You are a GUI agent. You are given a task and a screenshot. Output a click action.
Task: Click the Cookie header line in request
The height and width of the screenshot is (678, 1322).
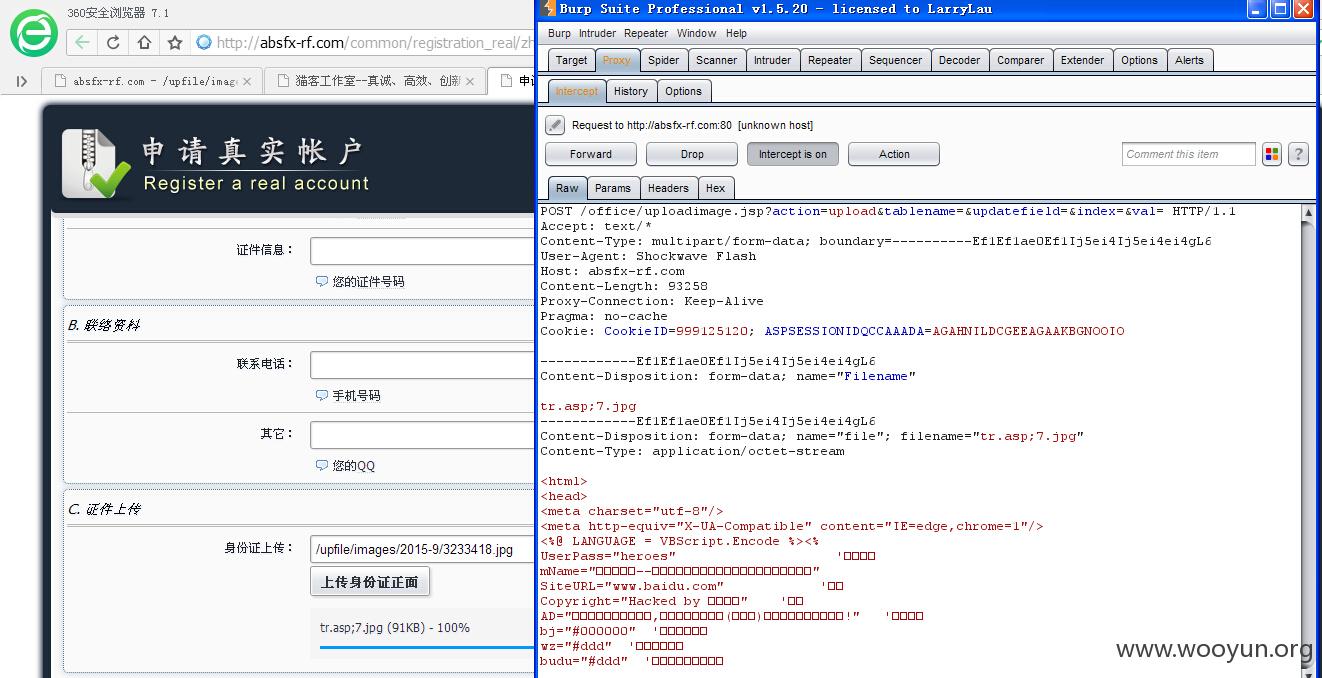point(832,331)
